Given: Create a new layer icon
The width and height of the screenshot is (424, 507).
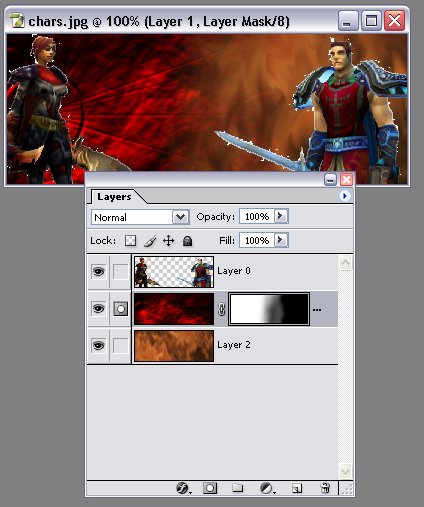Looking at the screenshot, I should (297, 488).
